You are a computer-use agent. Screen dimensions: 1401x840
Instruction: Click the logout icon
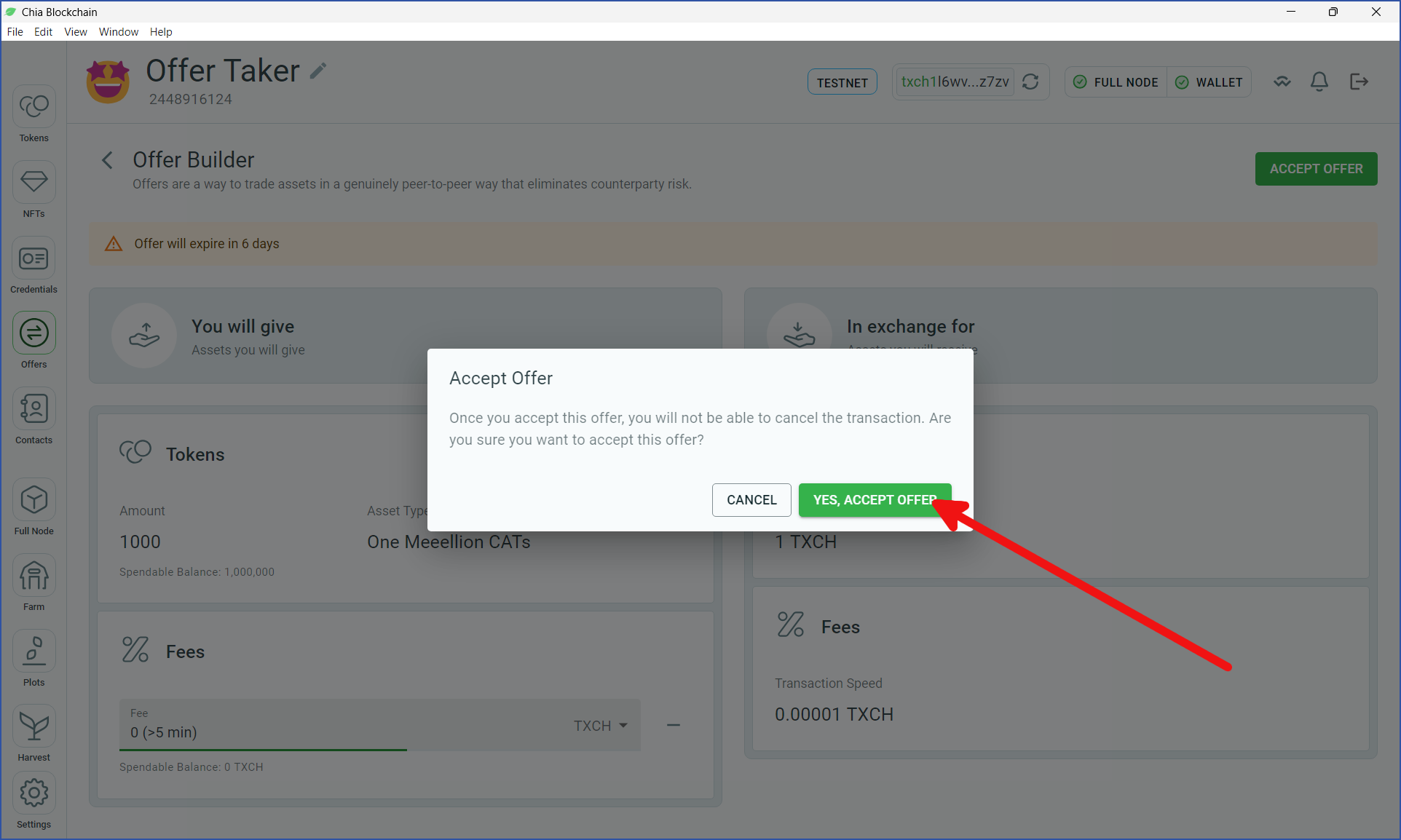1359,82
